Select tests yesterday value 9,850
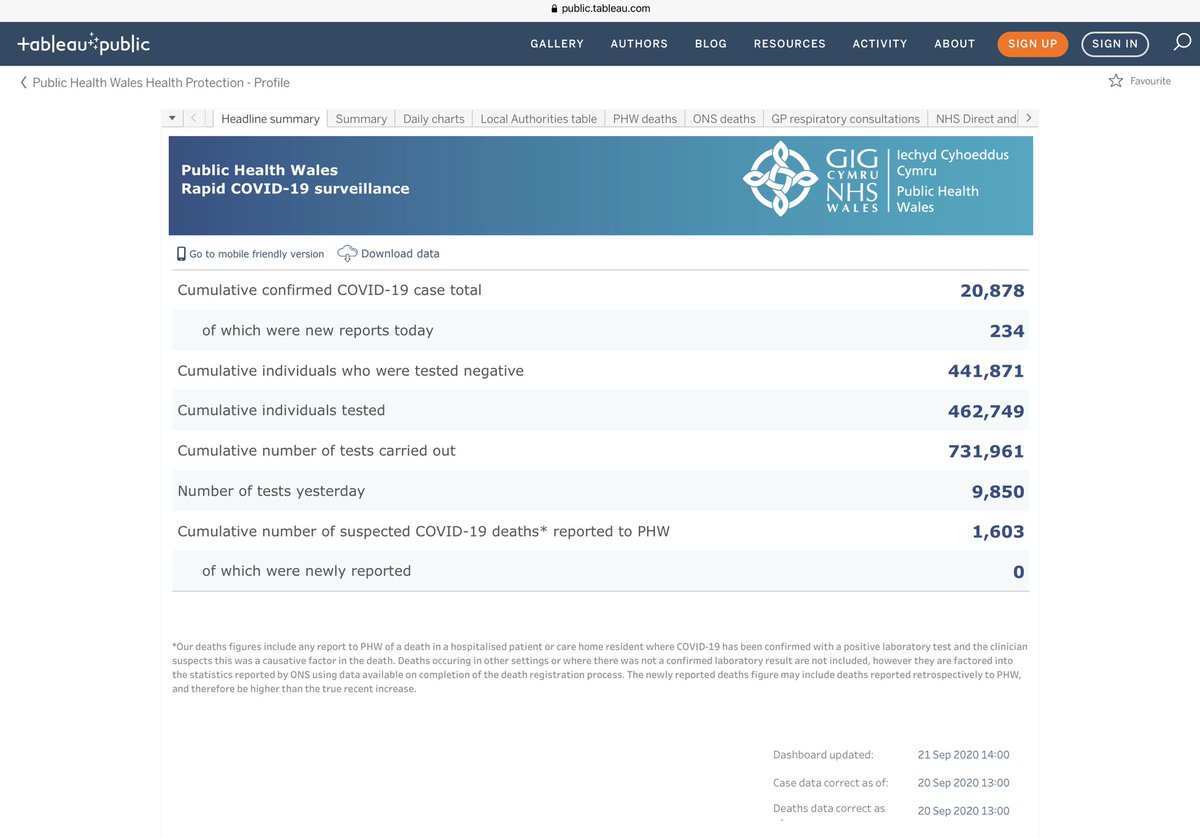Viewport: 1200px width, 839px height. pyautogui.click(x=998, y=492)
